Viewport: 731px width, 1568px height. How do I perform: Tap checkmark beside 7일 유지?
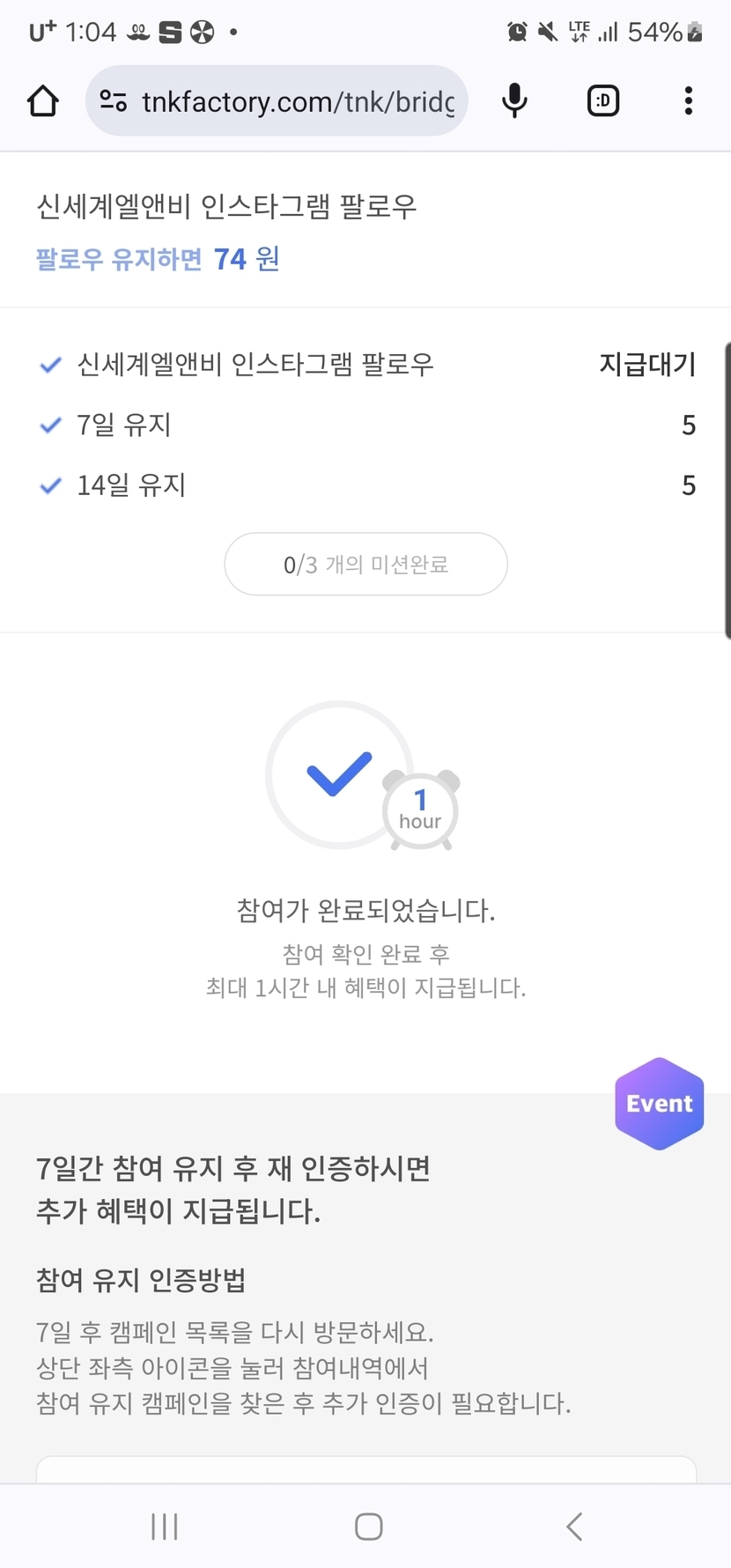(x=51, y=425)
